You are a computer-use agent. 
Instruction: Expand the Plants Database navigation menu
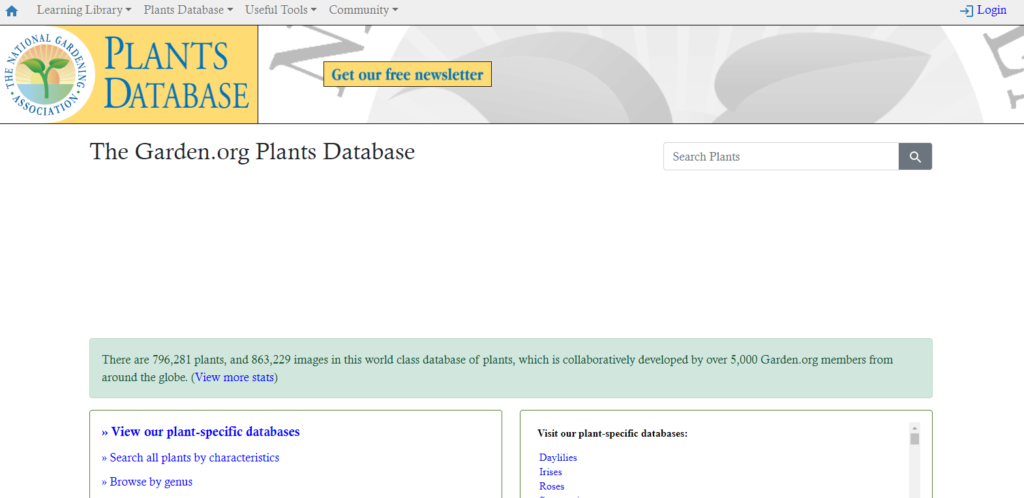(188, 10)
